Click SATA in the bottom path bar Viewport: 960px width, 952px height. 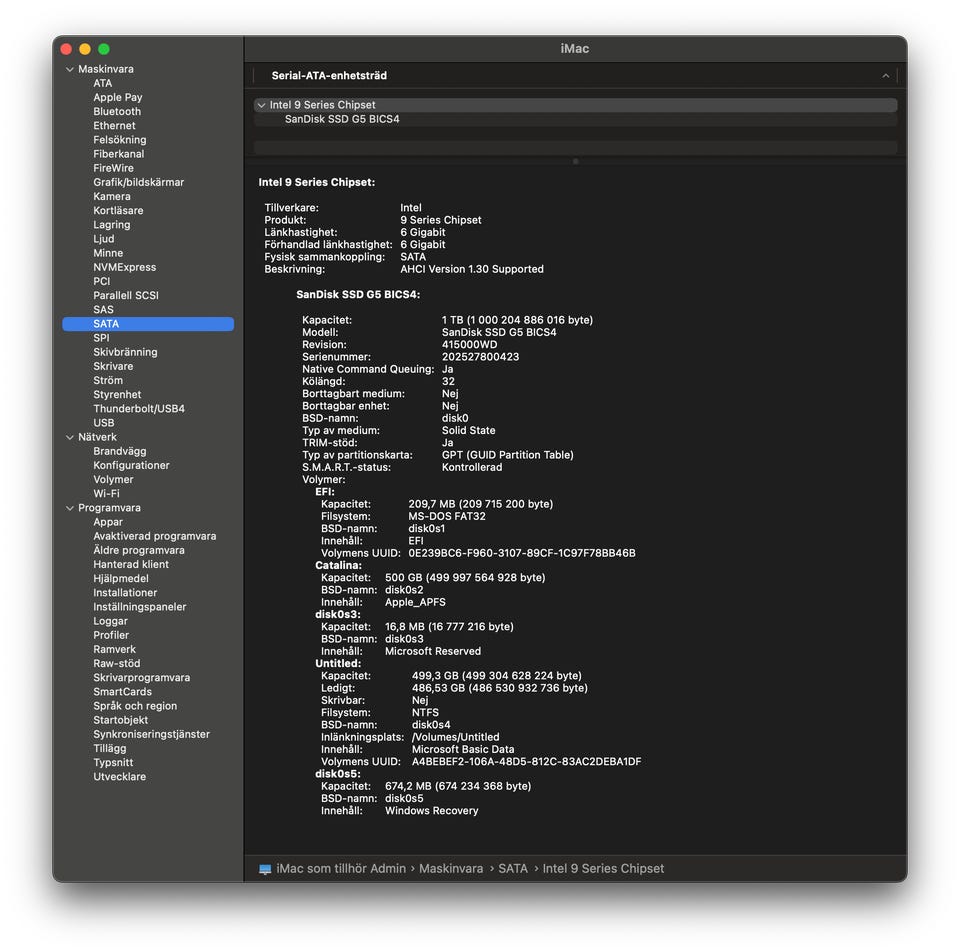point(513,869)
